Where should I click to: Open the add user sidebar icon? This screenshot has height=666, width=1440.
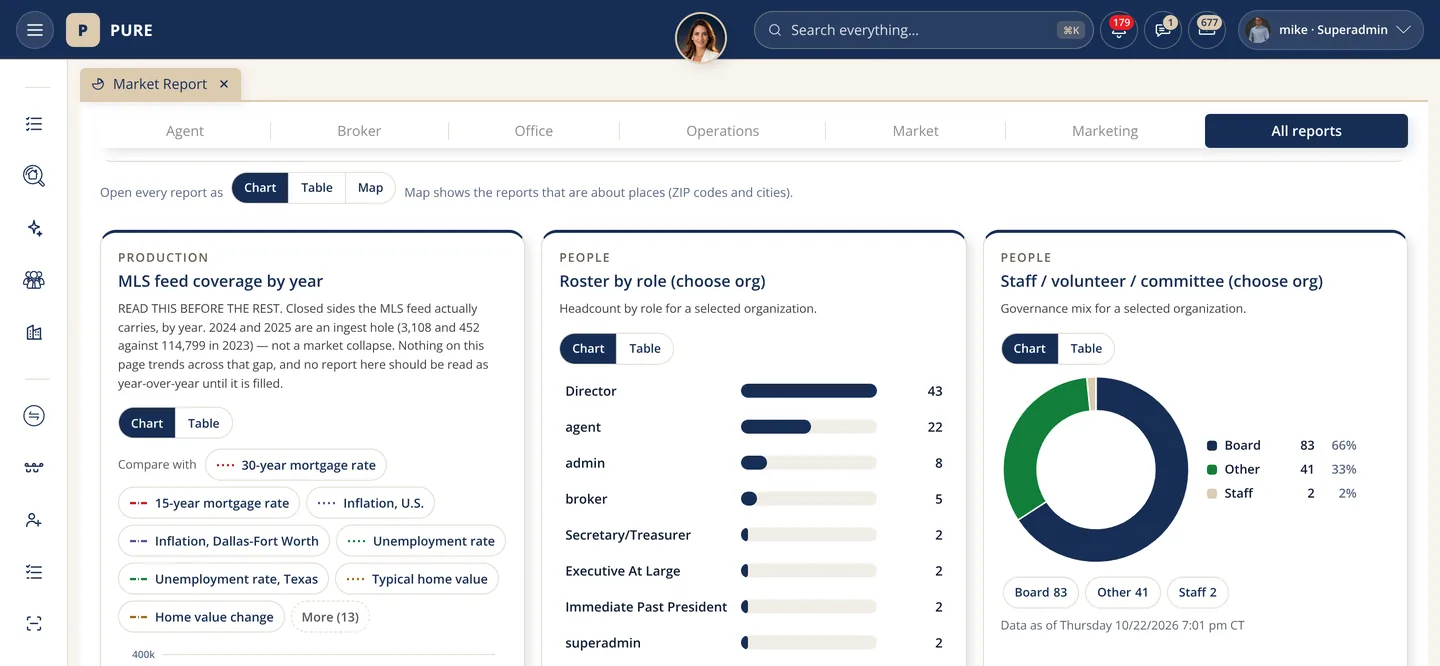34,520
